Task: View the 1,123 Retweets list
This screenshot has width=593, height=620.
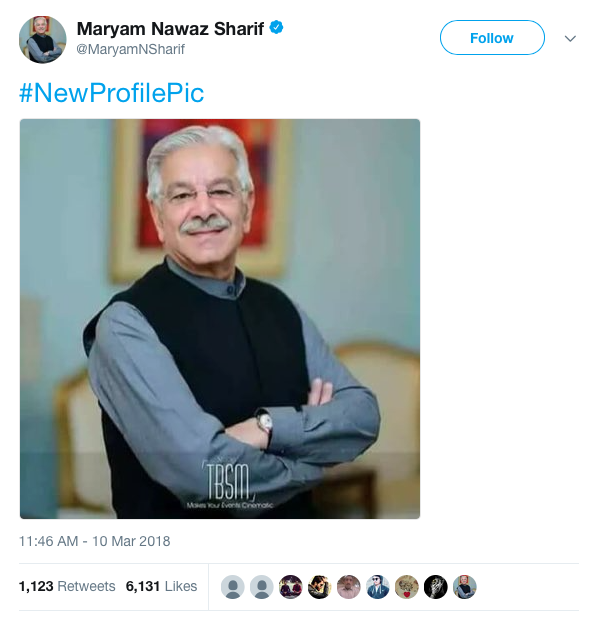Action: tap(67, 586)
